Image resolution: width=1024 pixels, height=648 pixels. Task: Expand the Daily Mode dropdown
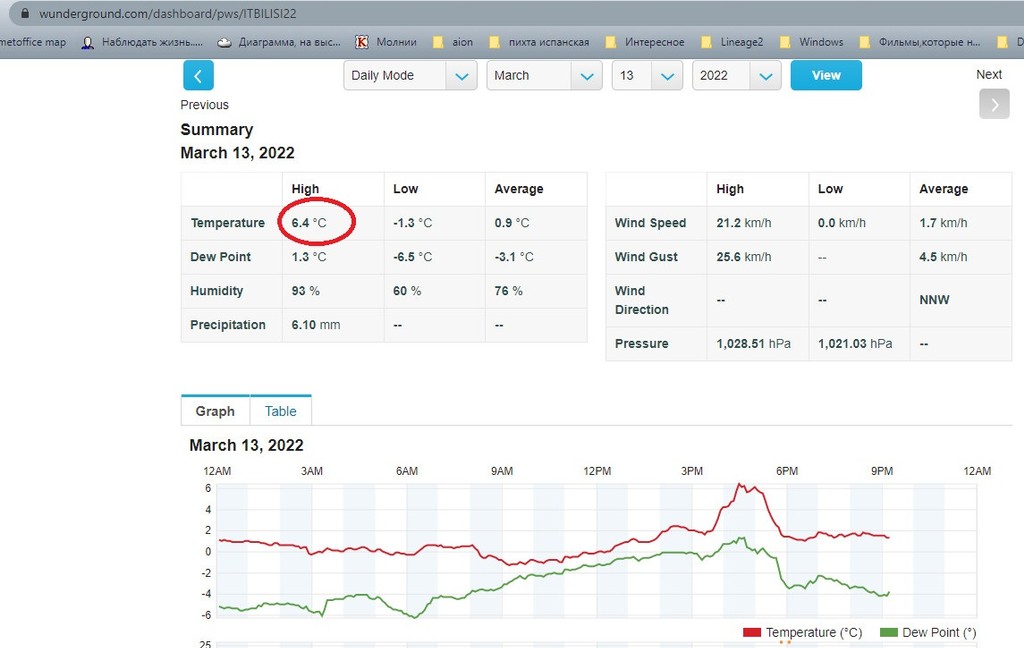click(410, 76)
